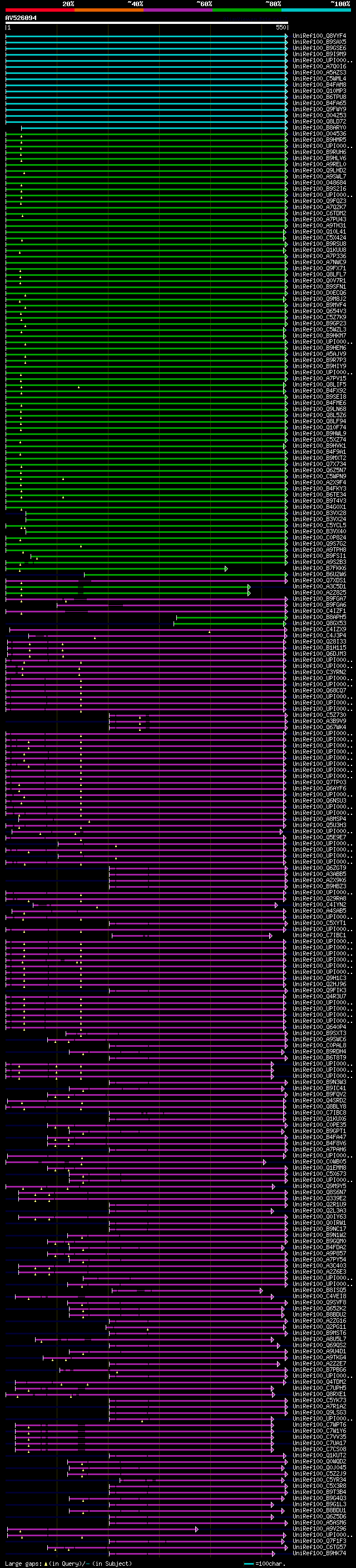Image resolution: width=356 pixels, height=1568 pixels.
Task: Click hit label UniRef100_B6TPU8
Action: click(x=319, y=97)
